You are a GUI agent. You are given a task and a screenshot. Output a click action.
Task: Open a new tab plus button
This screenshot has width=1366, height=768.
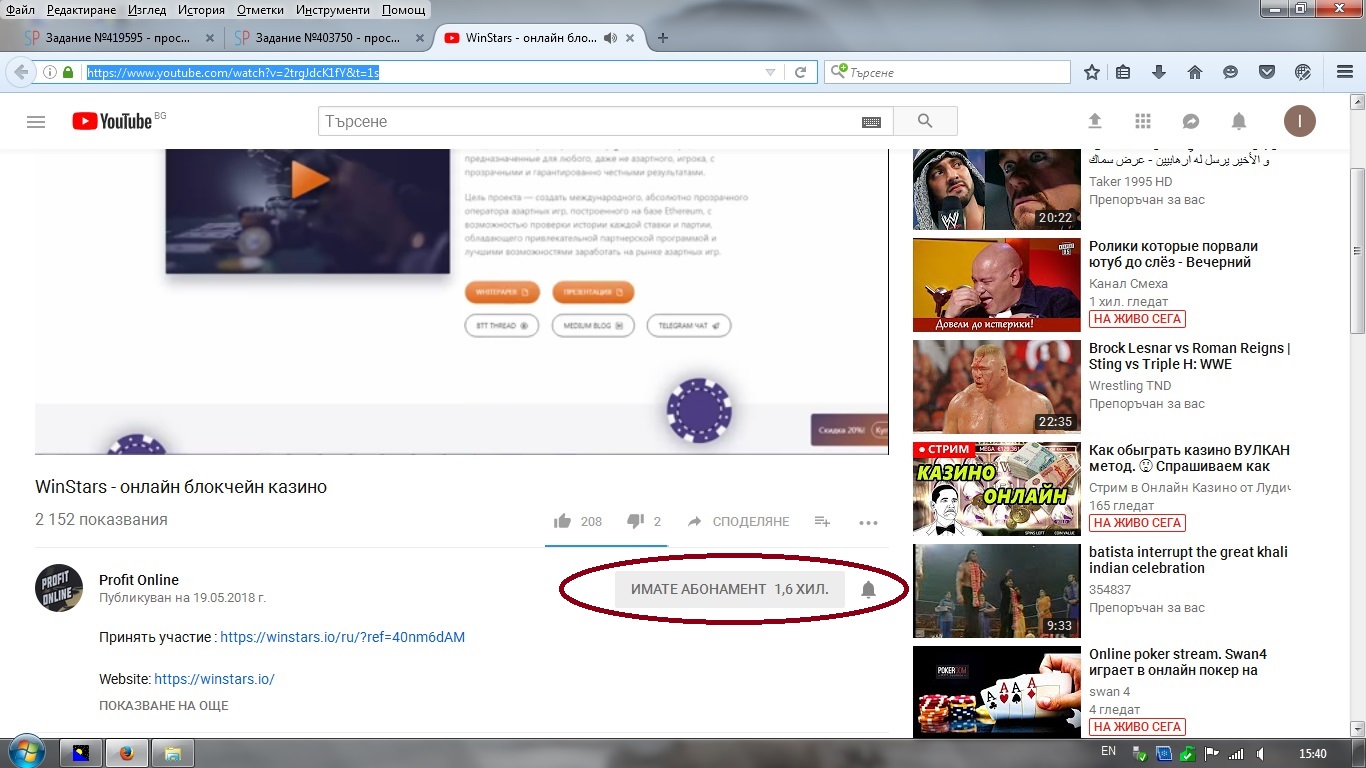tap(662, 38)
